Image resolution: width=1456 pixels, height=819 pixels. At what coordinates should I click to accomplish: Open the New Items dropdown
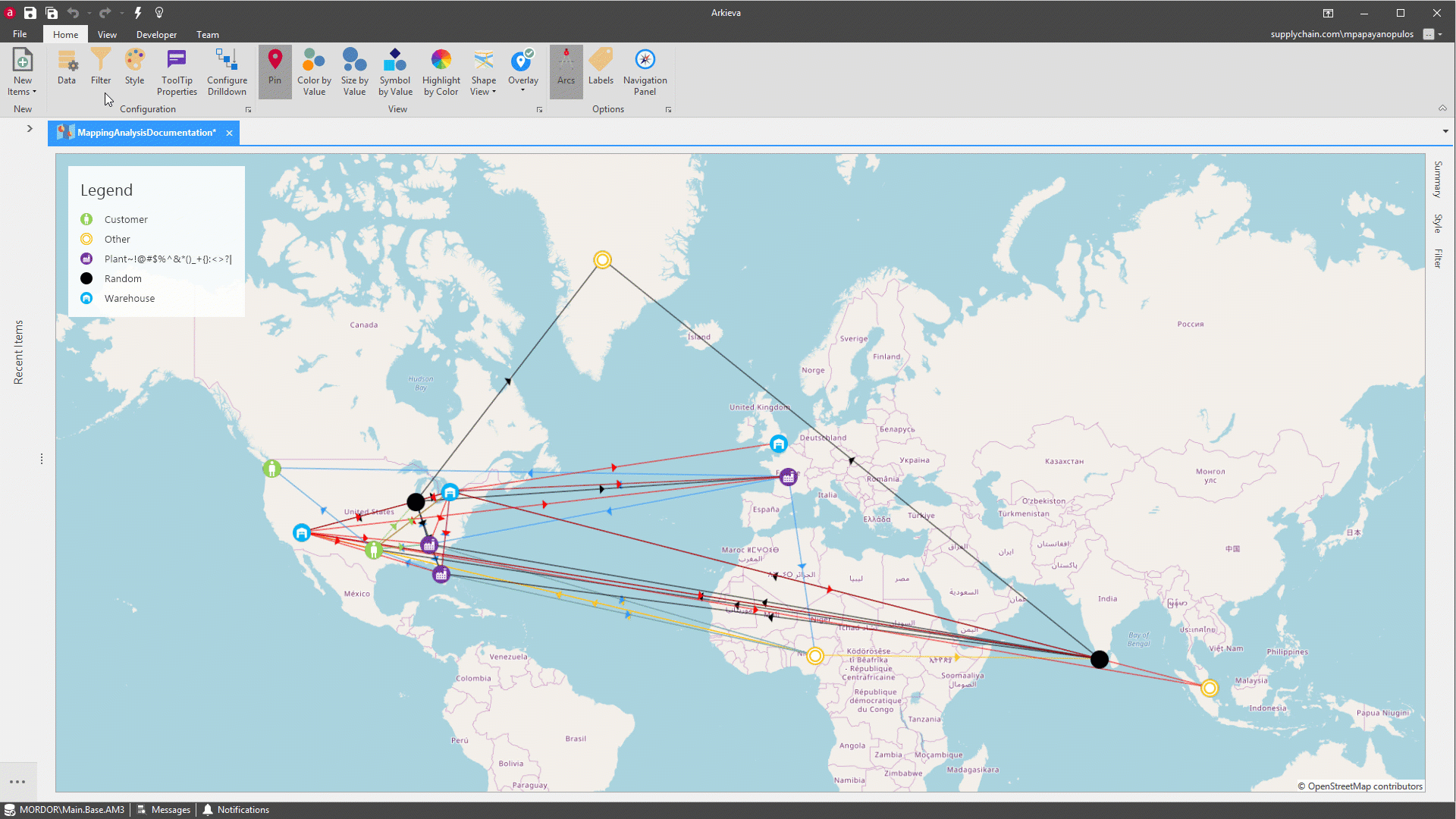[22, 72]
